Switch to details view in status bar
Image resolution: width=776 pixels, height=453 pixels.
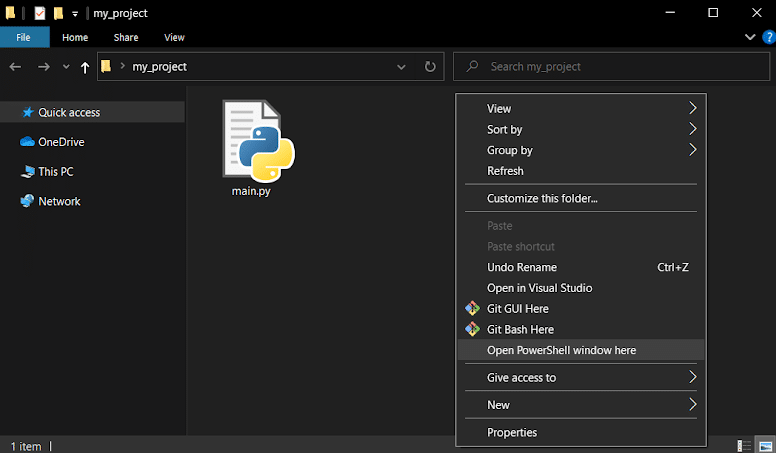744,446
